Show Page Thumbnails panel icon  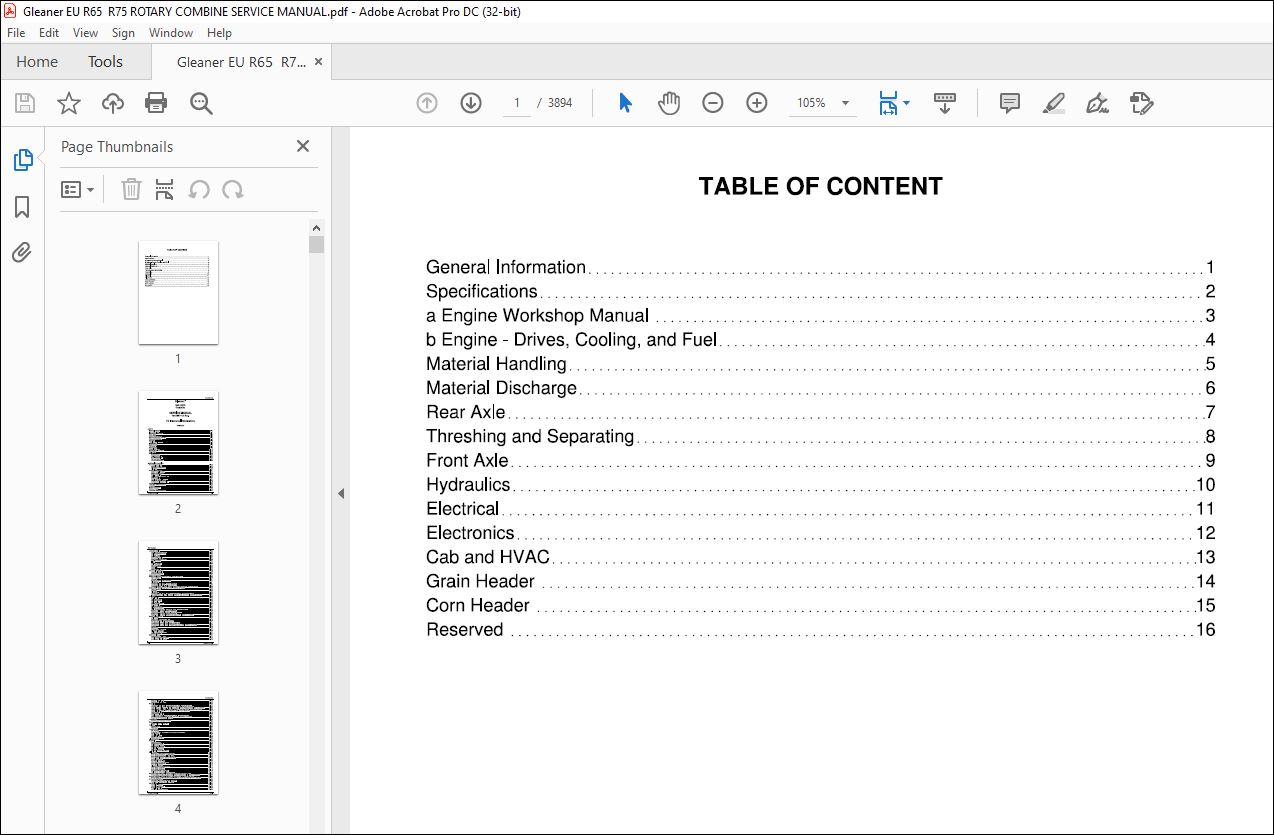click(x=22, y=160)
